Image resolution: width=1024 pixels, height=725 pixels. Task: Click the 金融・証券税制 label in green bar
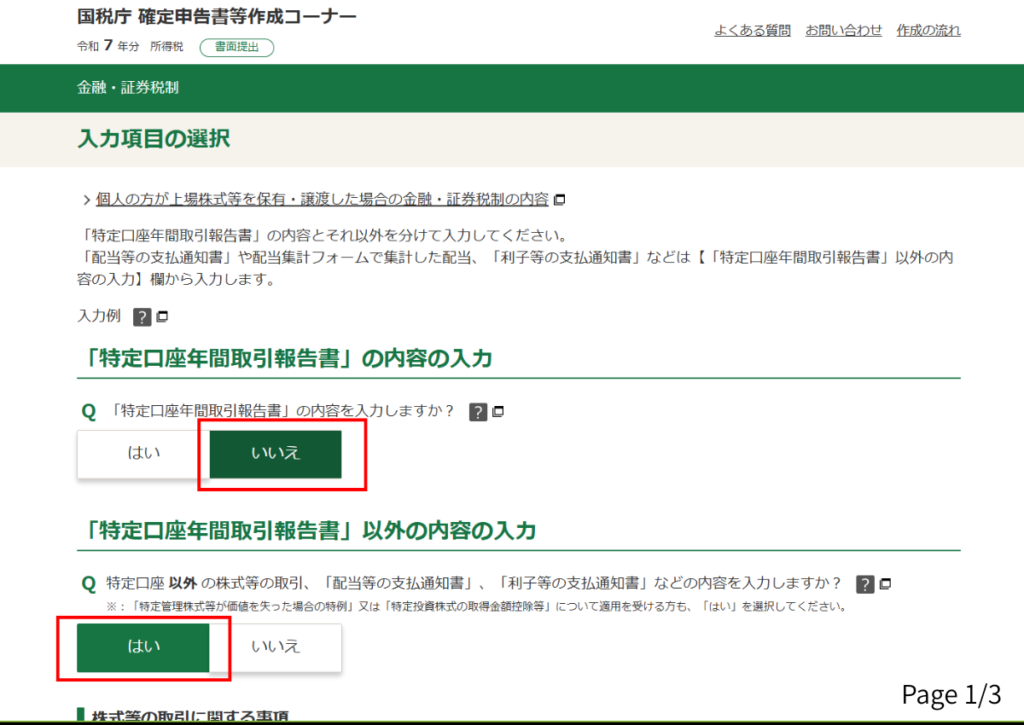coord(128,88)
